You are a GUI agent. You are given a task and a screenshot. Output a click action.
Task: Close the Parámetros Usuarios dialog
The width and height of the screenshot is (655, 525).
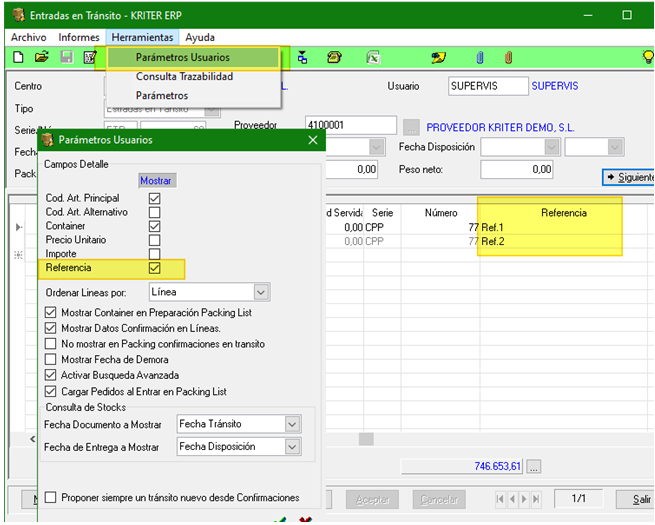(313, 140)
